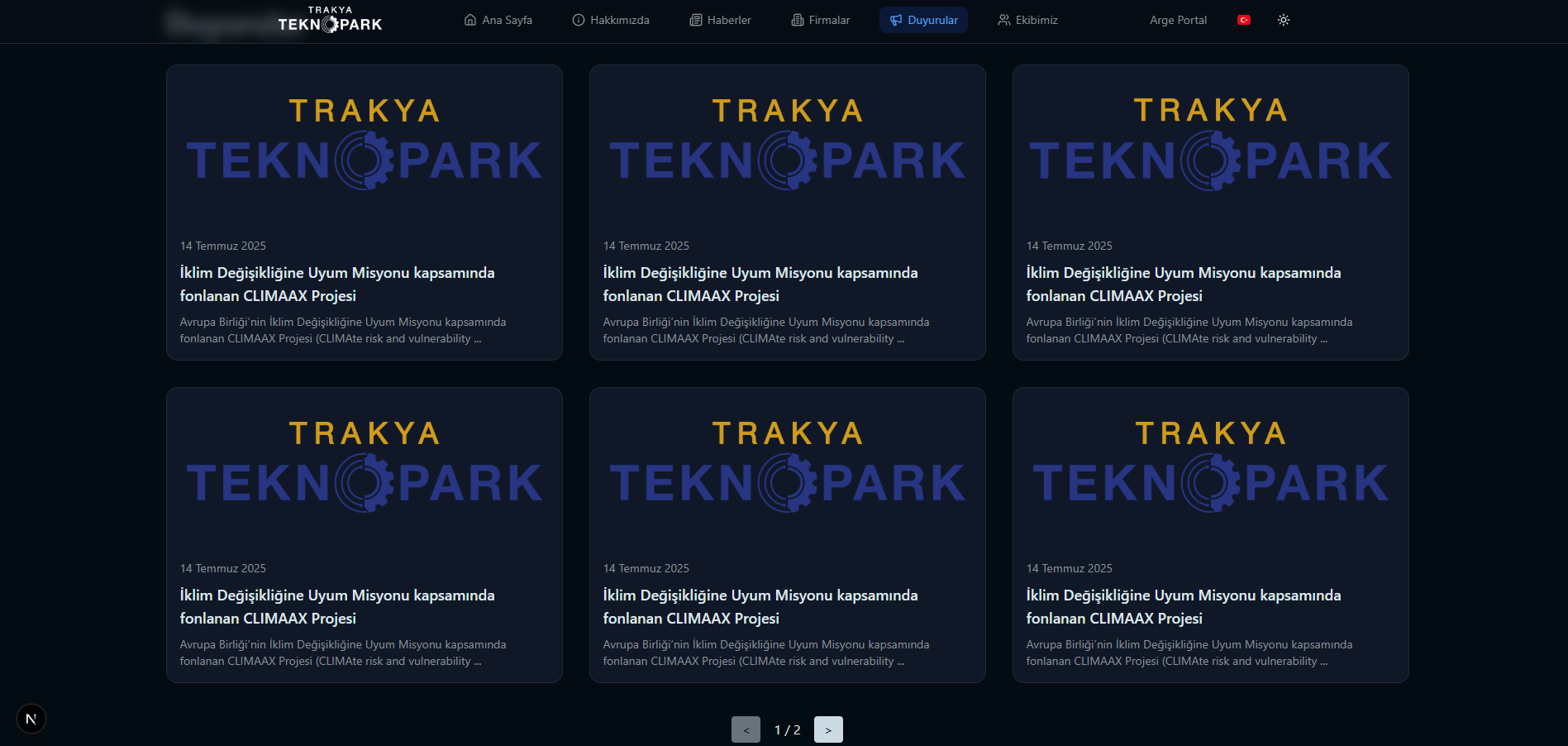Click the CLIMAAX Projesi title in the top-left card

[x=337, y=284]
